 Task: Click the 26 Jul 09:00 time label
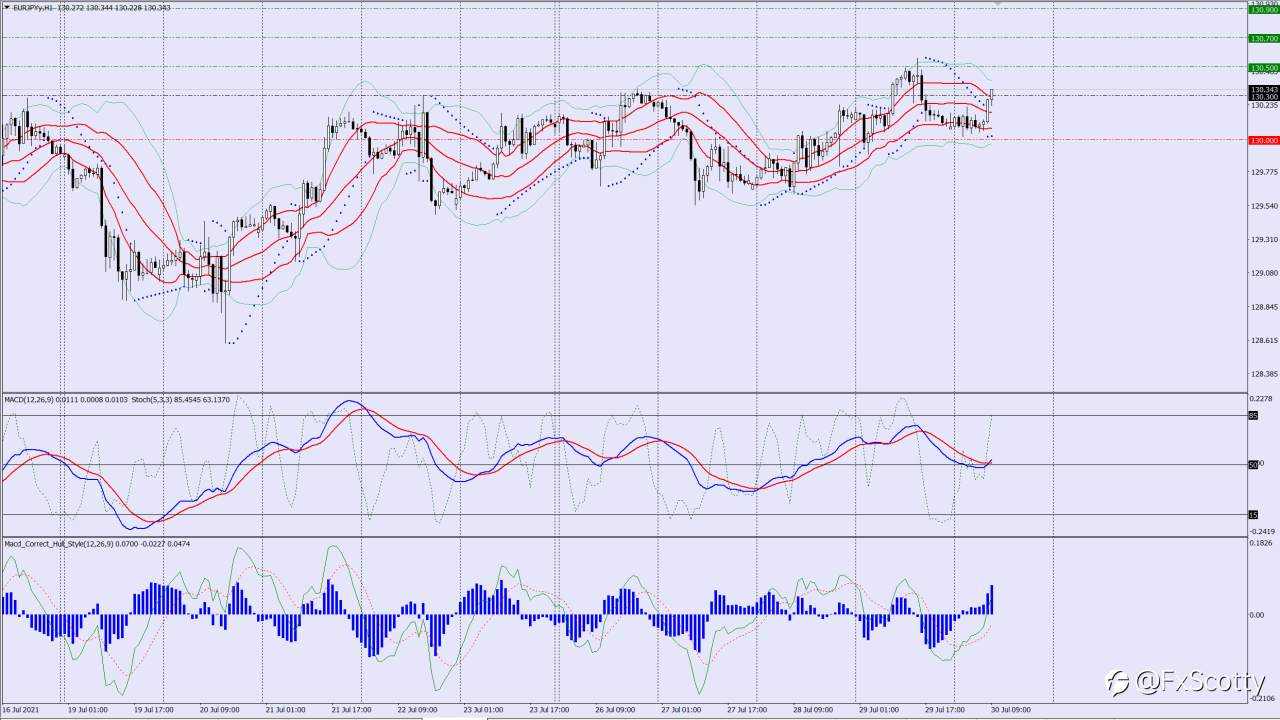point(616,710)
